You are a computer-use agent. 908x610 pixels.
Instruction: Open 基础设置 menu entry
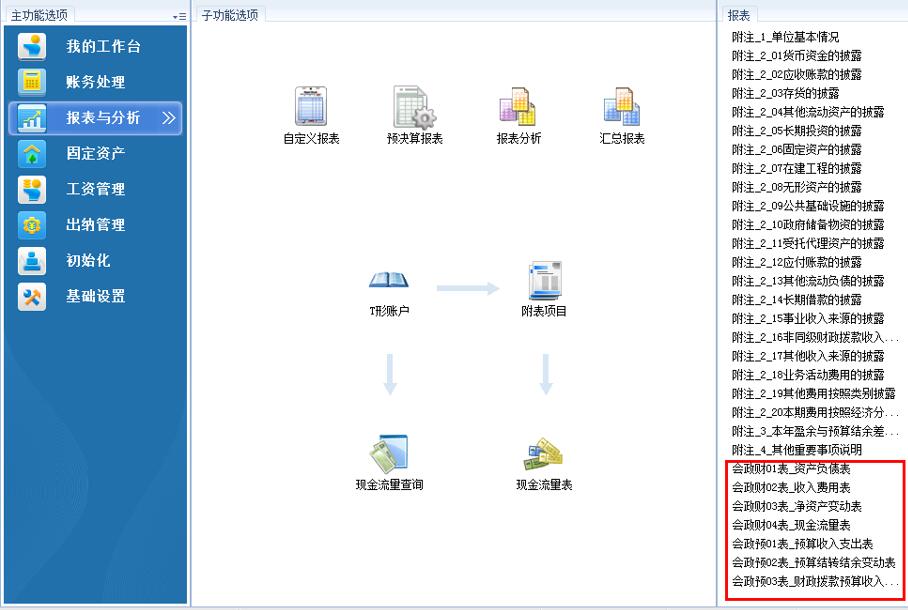click(96, 297)
